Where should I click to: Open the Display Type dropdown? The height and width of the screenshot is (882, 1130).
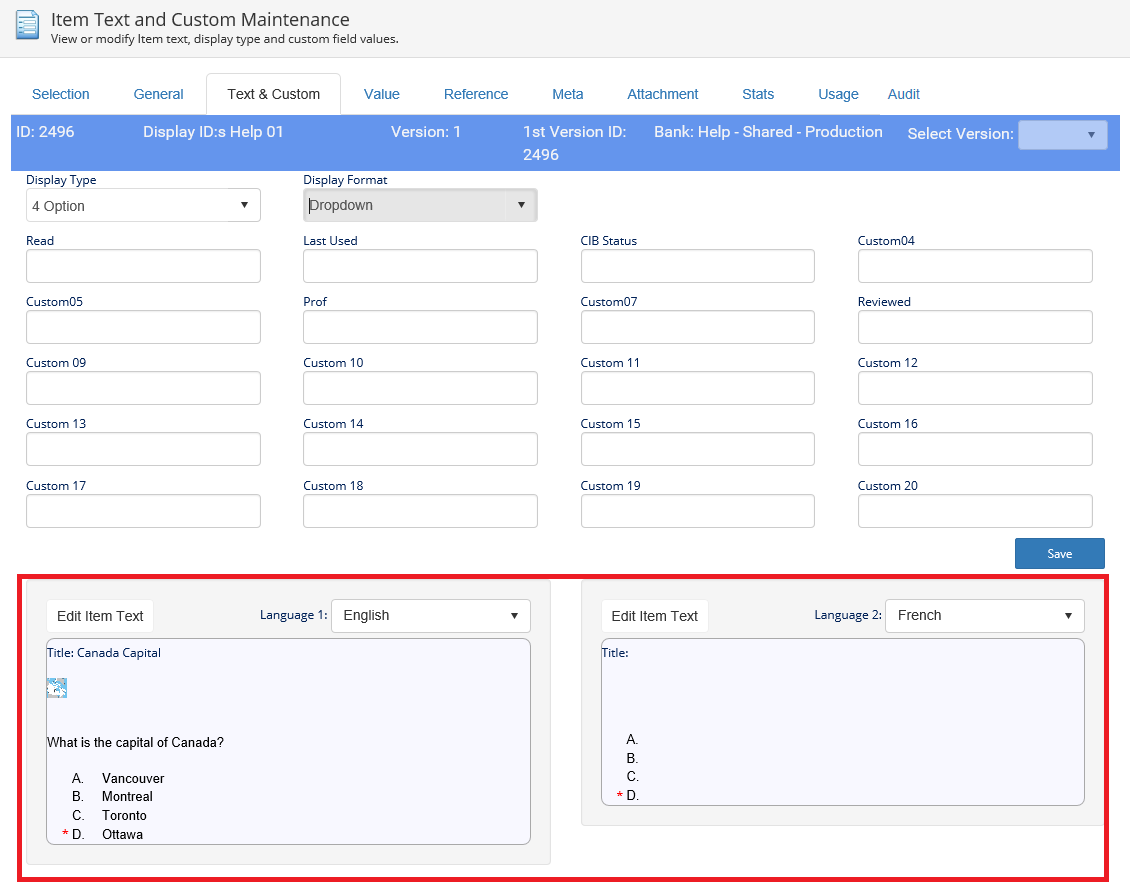click(x=143, y=205)
